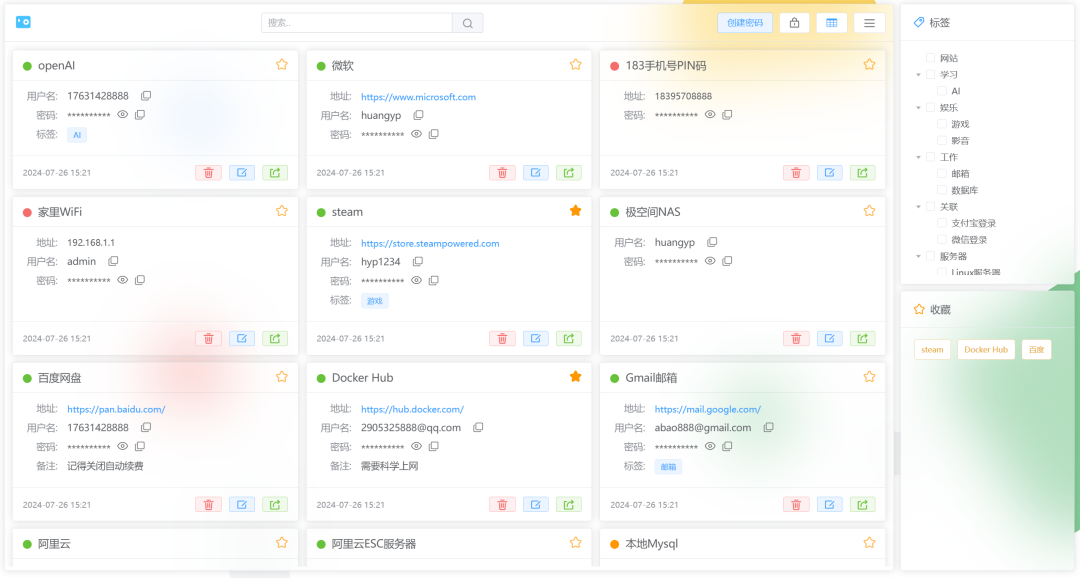Open the hamburger menu in the toolbar
This screenshot has height=578, width=1080.
pos(869,22)
